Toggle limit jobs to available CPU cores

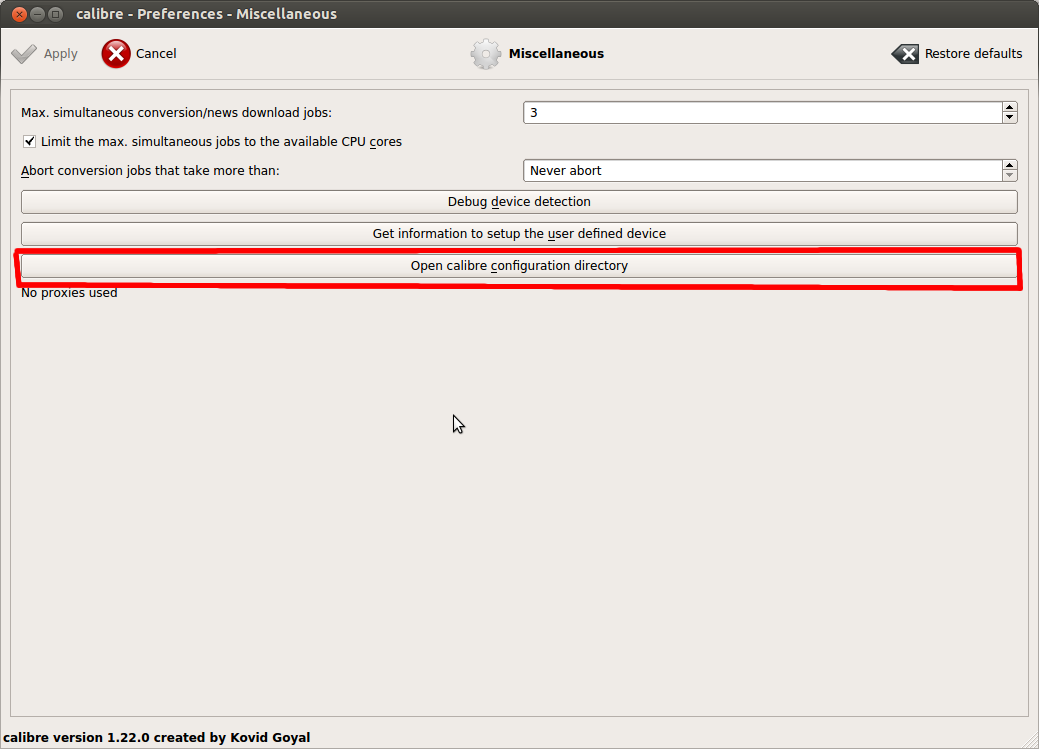coord(30,142)
